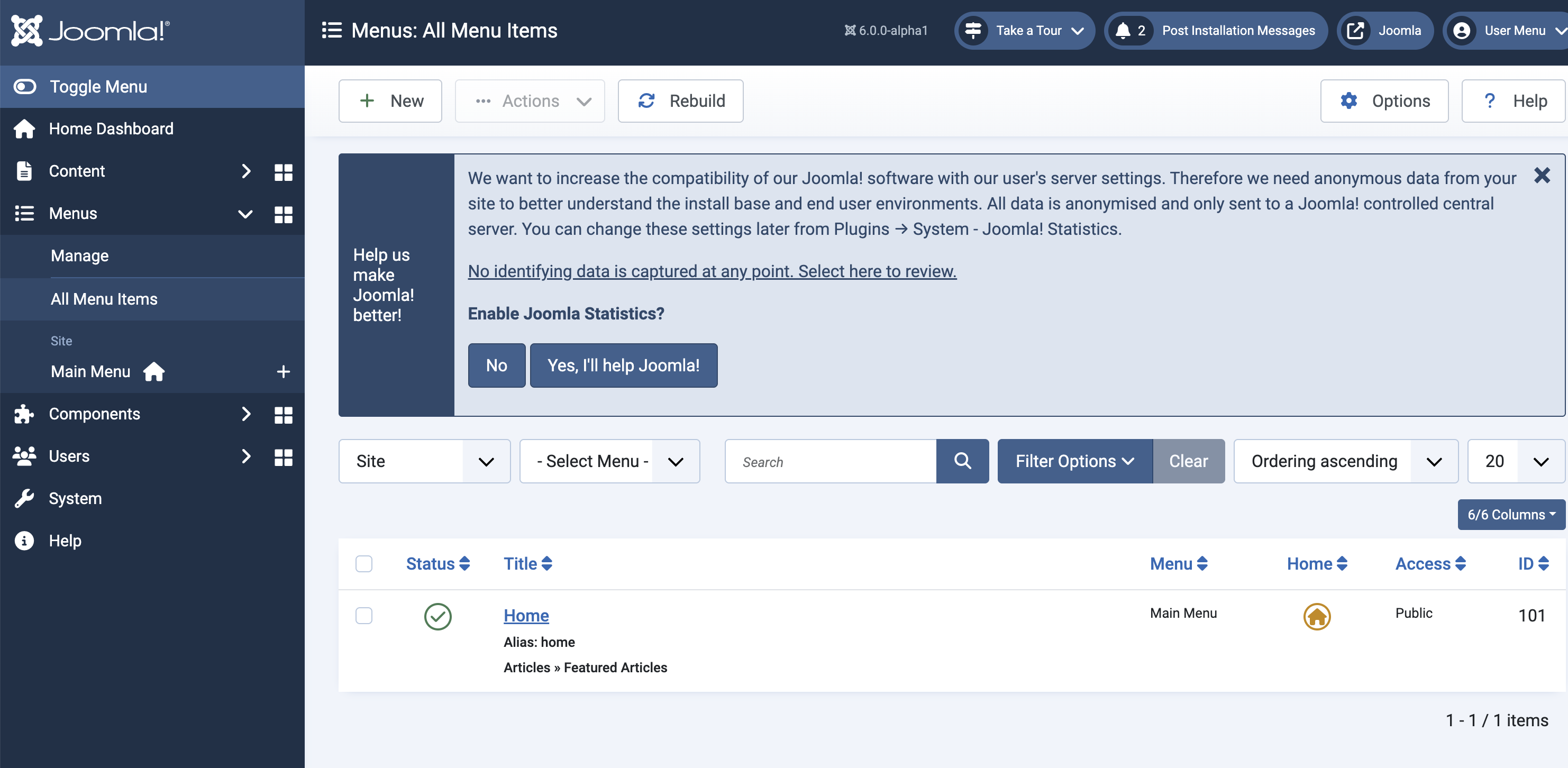This screenshot has width=1568, height=768.
Task: Add new item to Main Menu with plus
Action: (283, 371)
